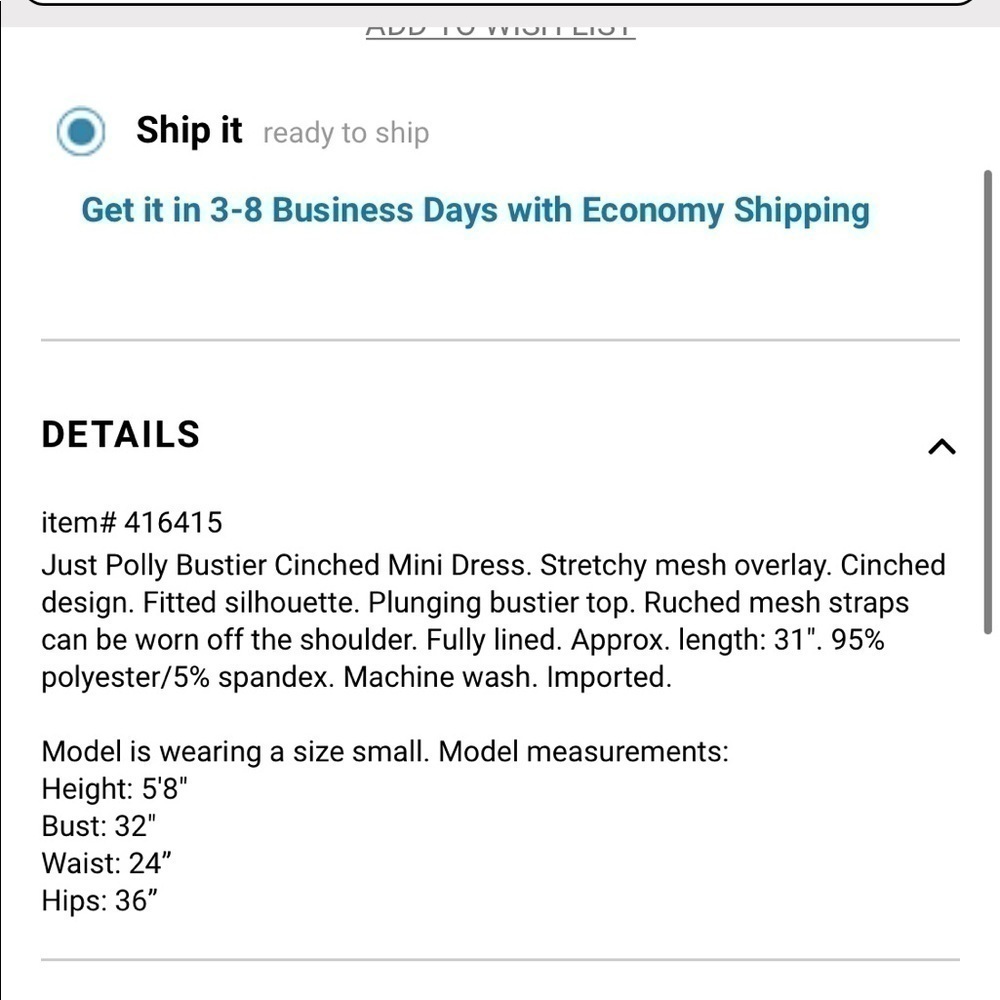Click the upward-pointing collapse arrow icon
Image resolution: width=1000 pixels, height=1000 pixels.
(941, 446)
